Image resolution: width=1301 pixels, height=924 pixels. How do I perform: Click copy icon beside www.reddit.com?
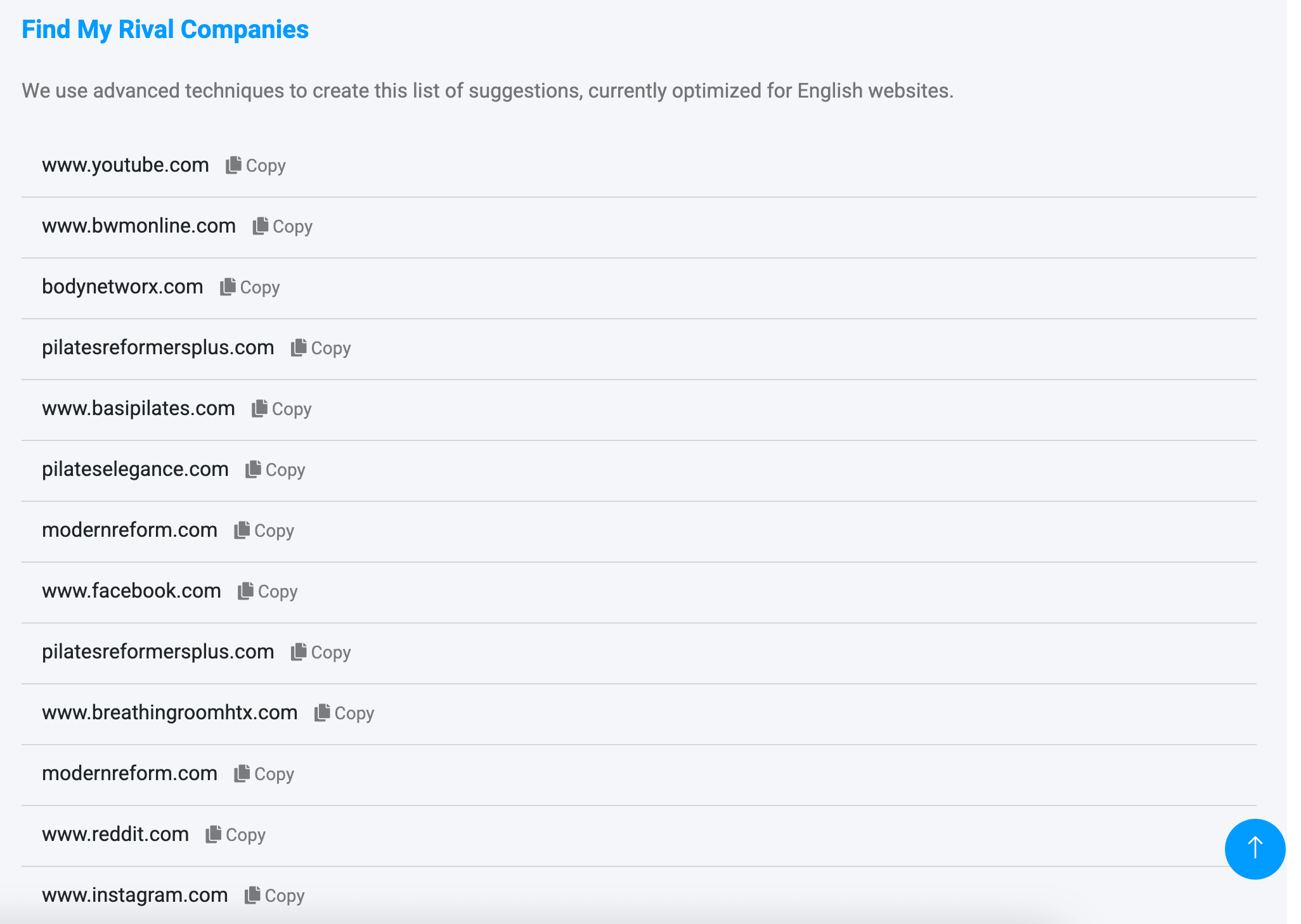(214, 835)
